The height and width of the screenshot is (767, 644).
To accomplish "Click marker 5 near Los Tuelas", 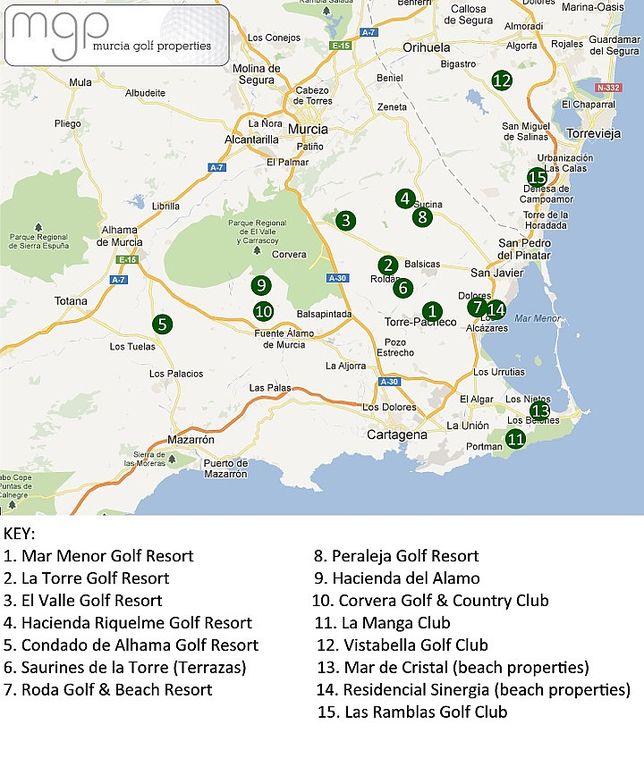I will 162,324.
